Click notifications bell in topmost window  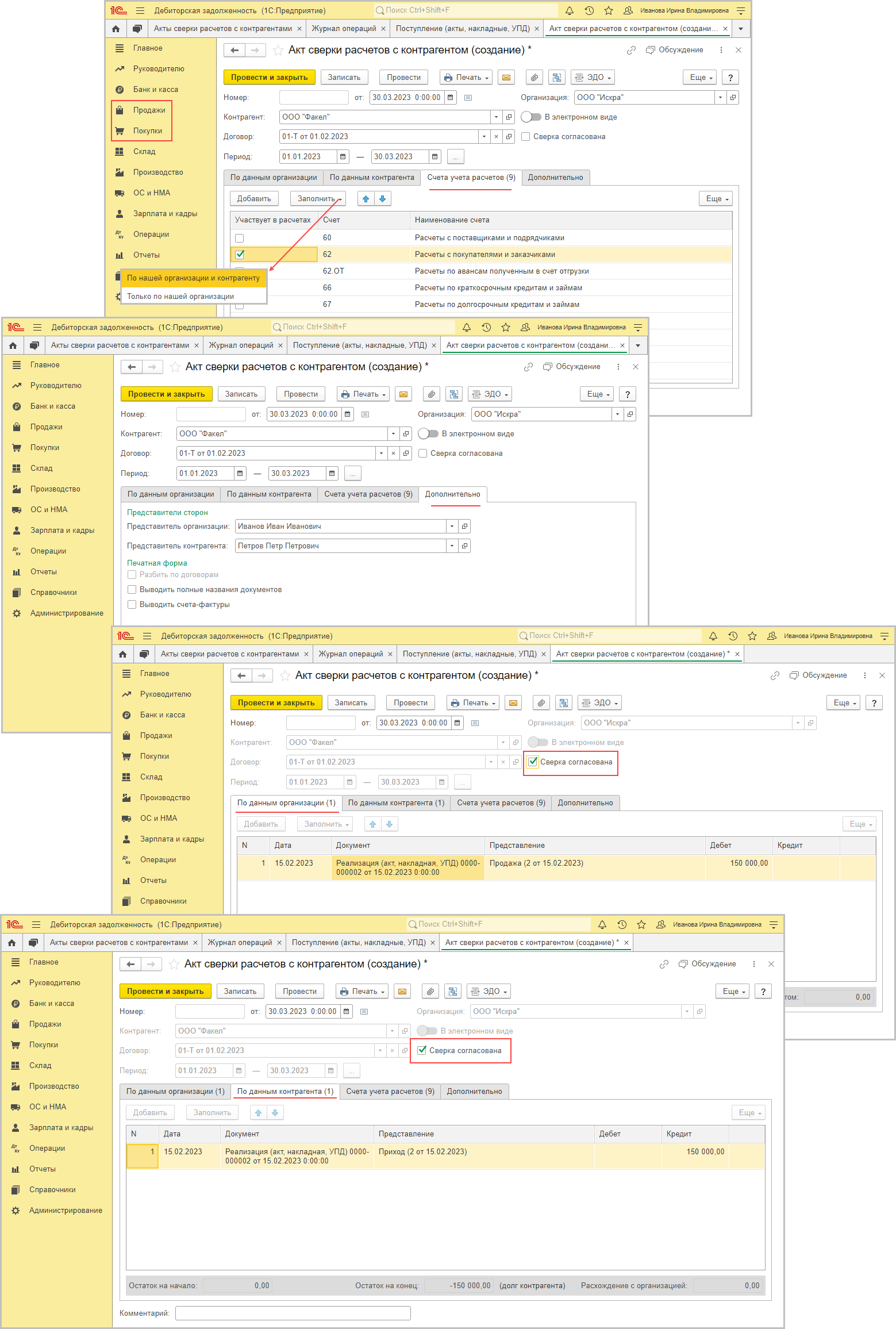570,10
